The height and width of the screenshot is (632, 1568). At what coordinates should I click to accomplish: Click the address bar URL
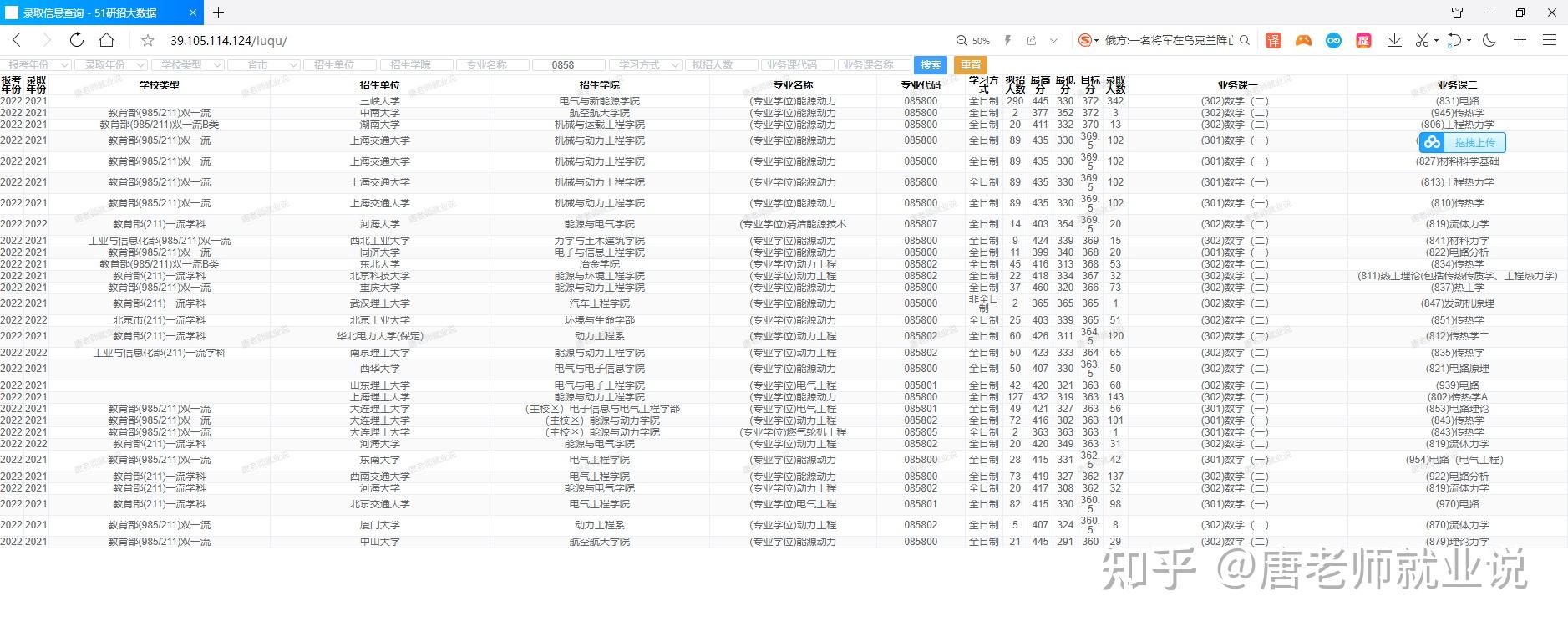coord(229,41)
